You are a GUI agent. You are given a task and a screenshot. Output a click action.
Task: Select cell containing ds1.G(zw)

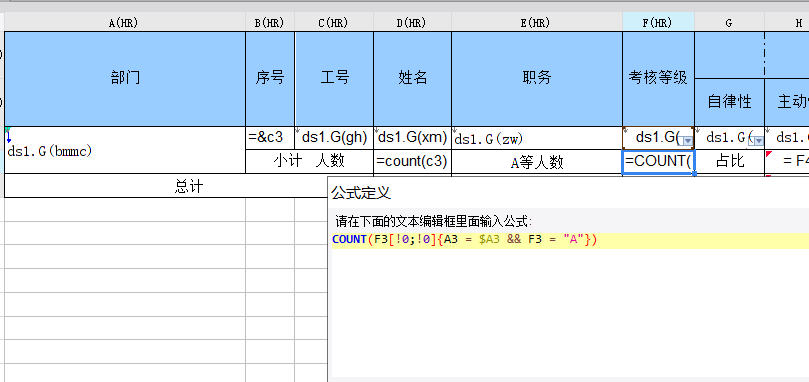pos(537,138)
